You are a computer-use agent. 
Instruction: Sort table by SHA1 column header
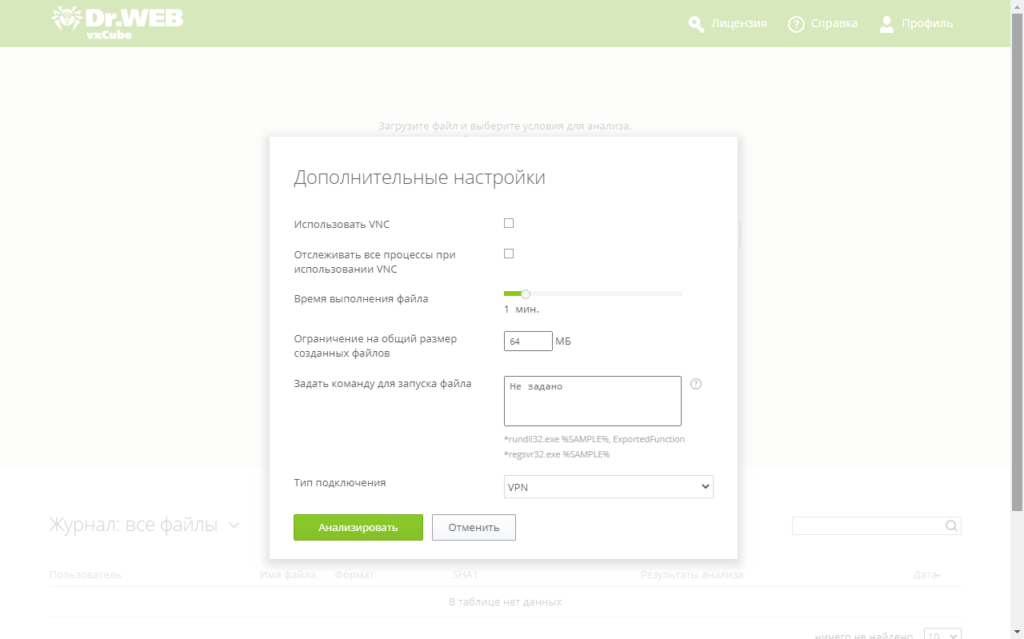[x=465, y=575]
